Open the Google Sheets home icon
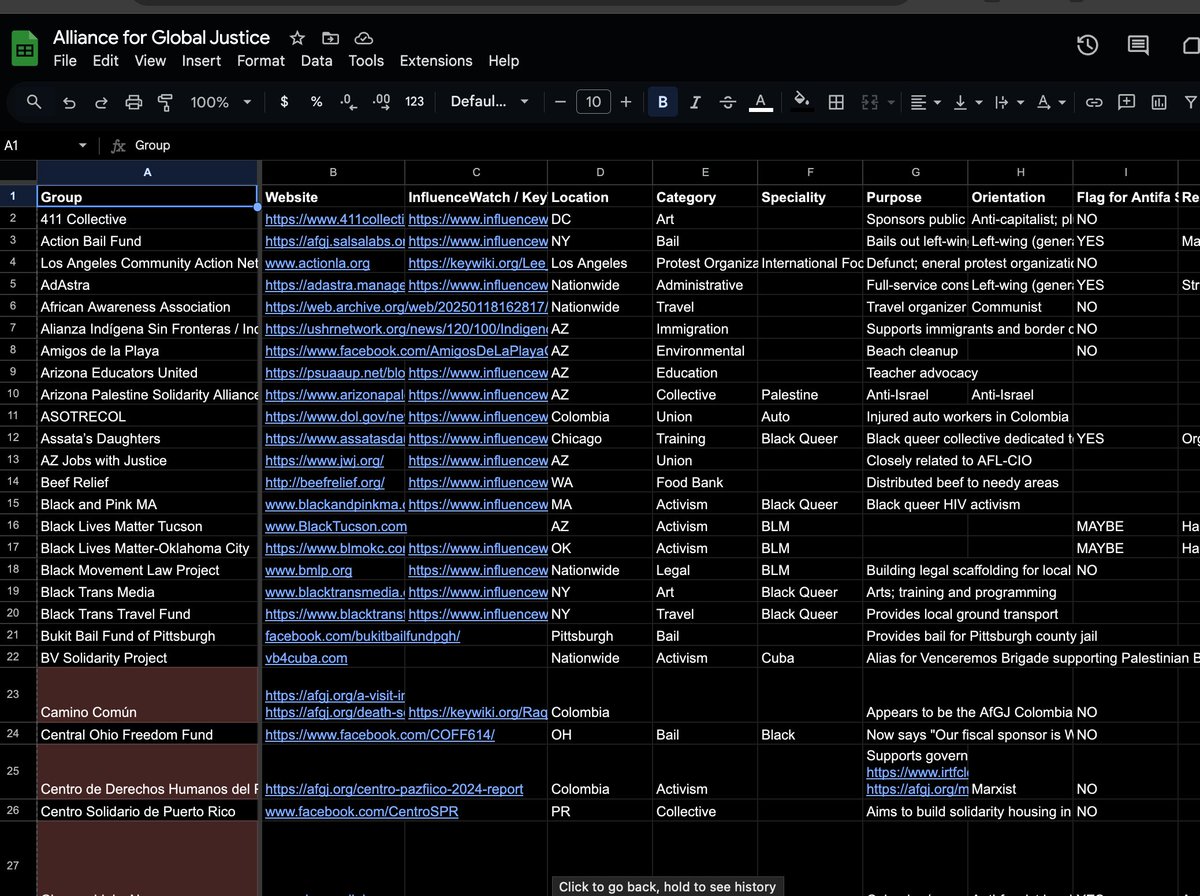The image size is (1200, 896). coord(25,49)
